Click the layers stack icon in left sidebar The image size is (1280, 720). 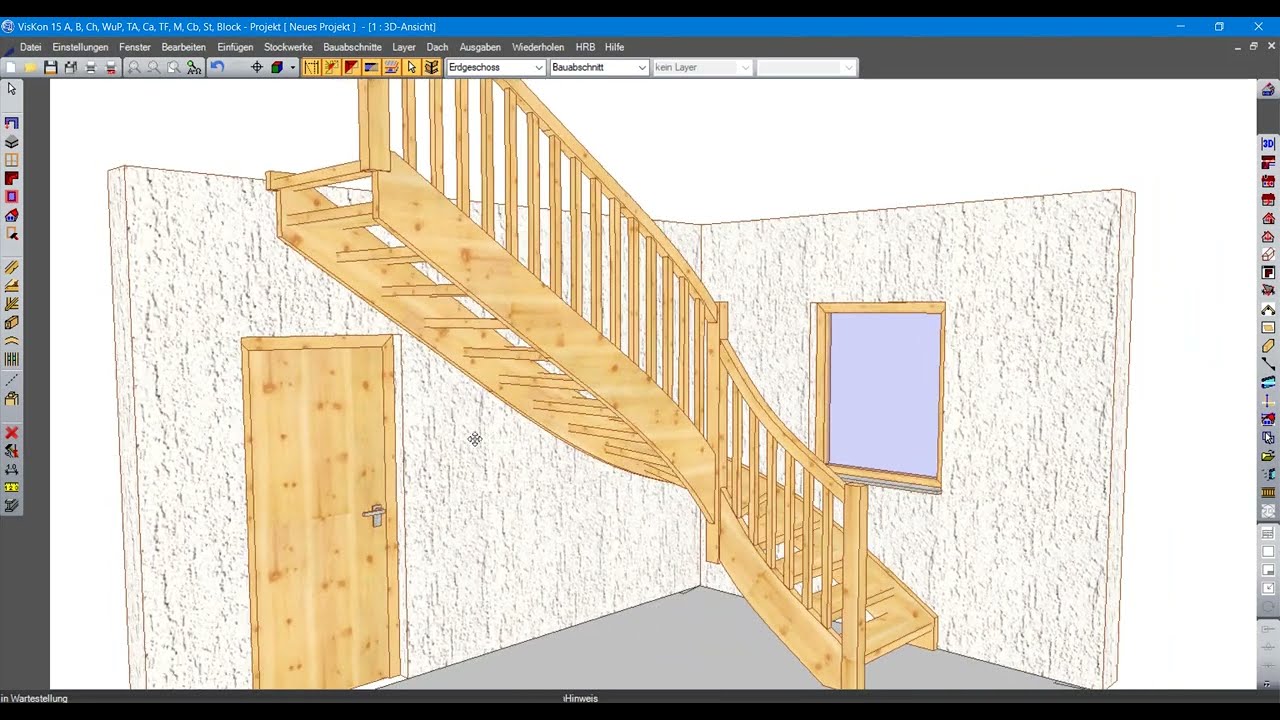click(x=12, y=141)
